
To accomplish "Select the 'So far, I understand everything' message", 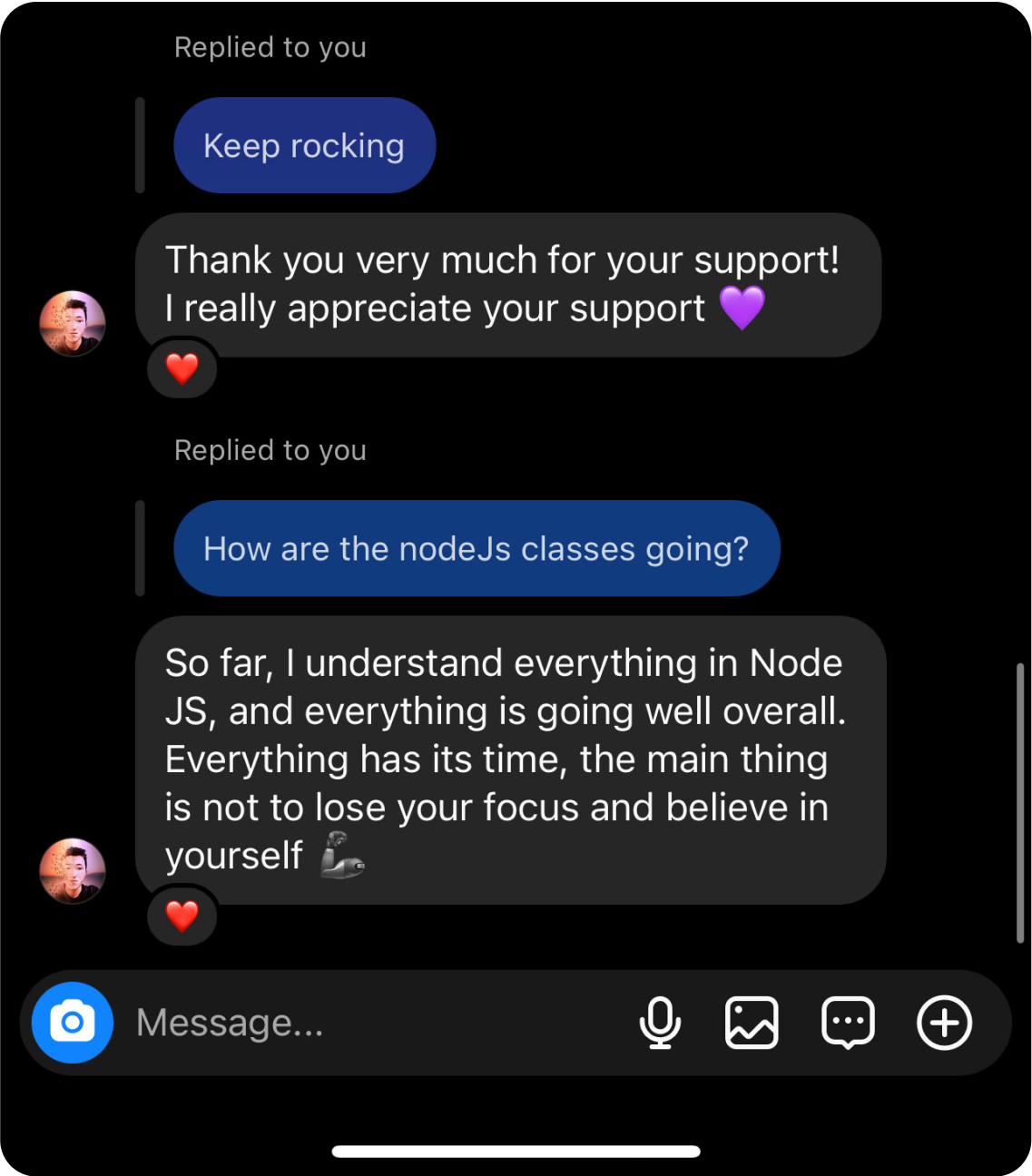I will (510, 759).
